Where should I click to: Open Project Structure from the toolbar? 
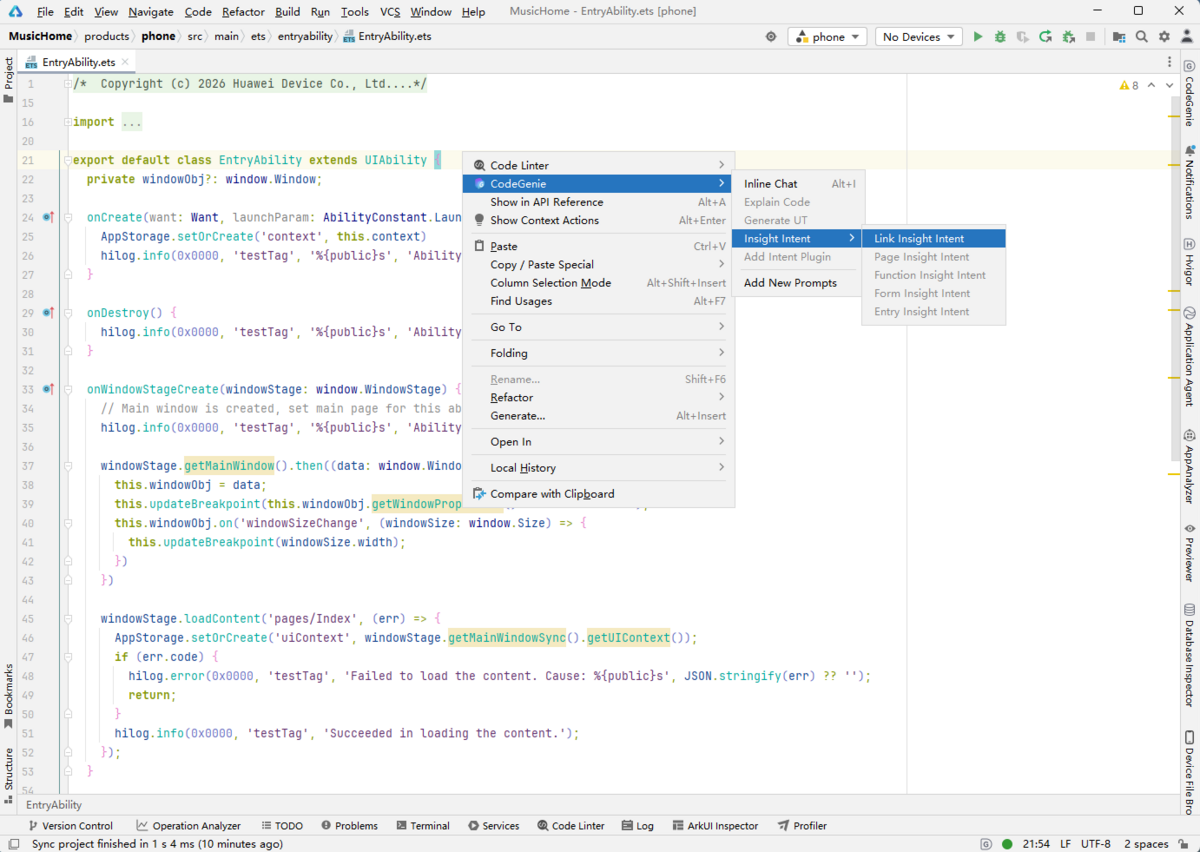[1119, 37]
